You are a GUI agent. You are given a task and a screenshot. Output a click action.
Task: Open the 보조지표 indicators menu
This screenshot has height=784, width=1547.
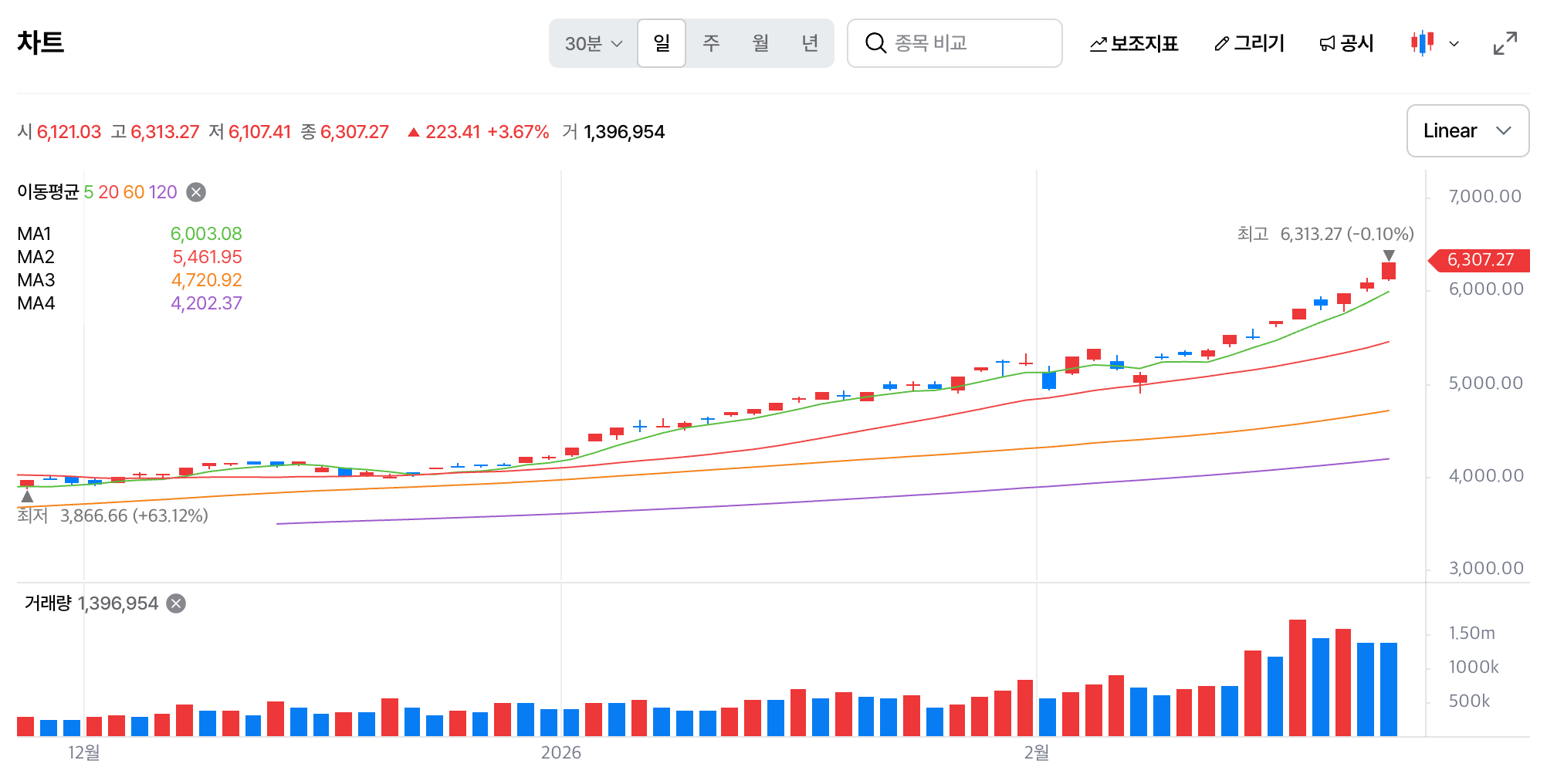(1133, 44)
